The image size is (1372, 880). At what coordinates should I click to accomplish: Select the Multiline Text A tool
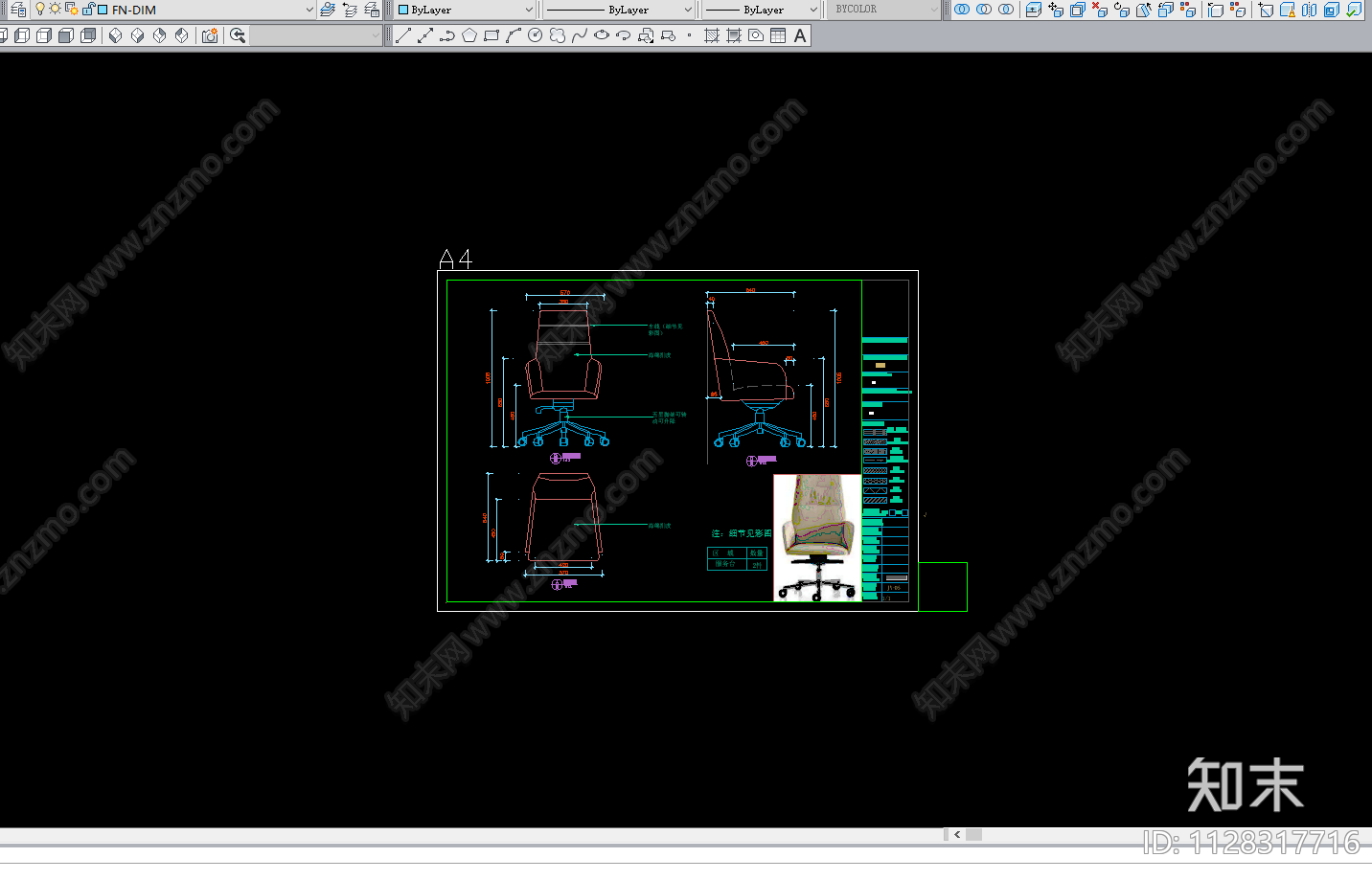pyautogui.click(x=800, y=35)
